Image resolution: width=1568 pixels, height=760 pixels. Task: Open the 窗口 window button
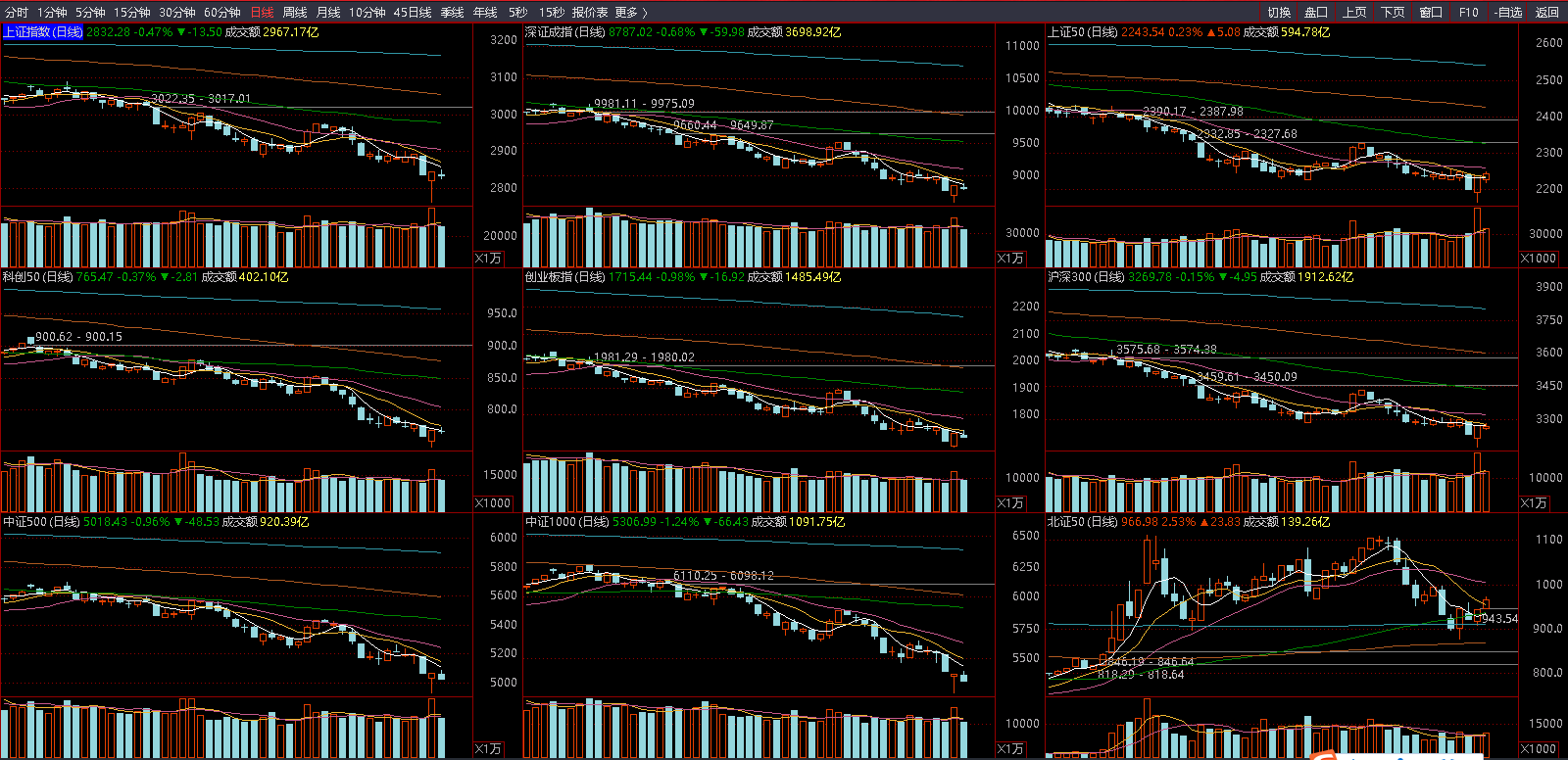coord(1431,13)
